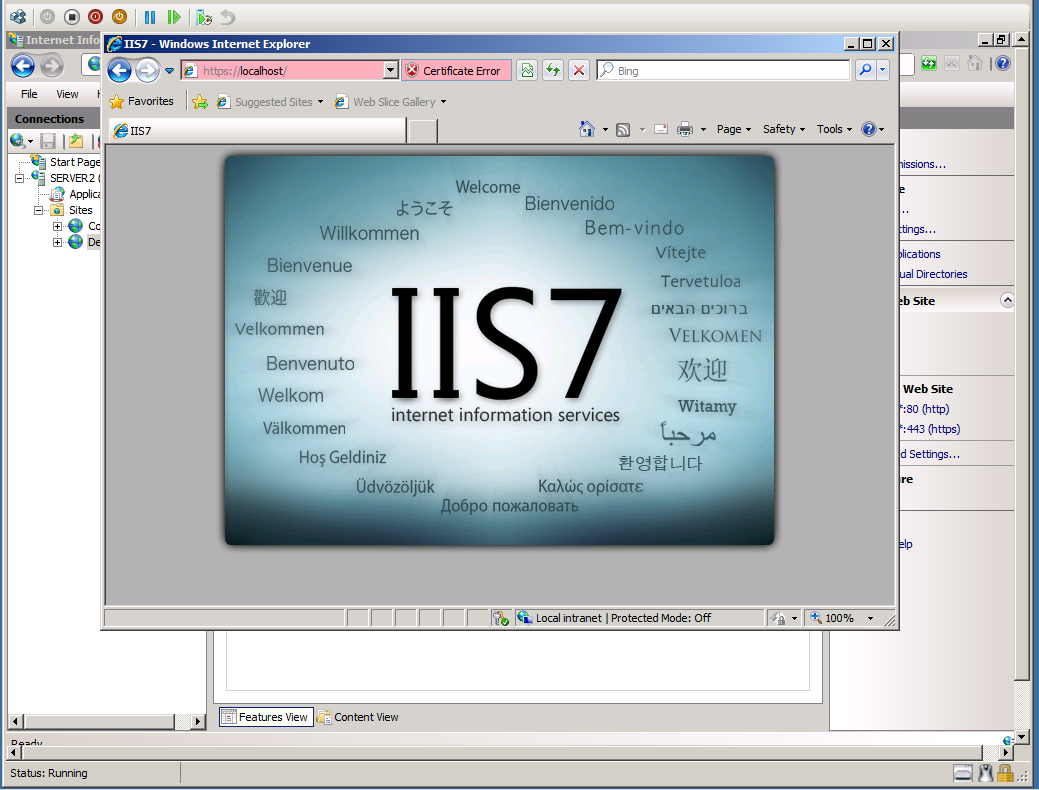Open the Suggested Sites link

pyautogui.click(x=270, y=101)
